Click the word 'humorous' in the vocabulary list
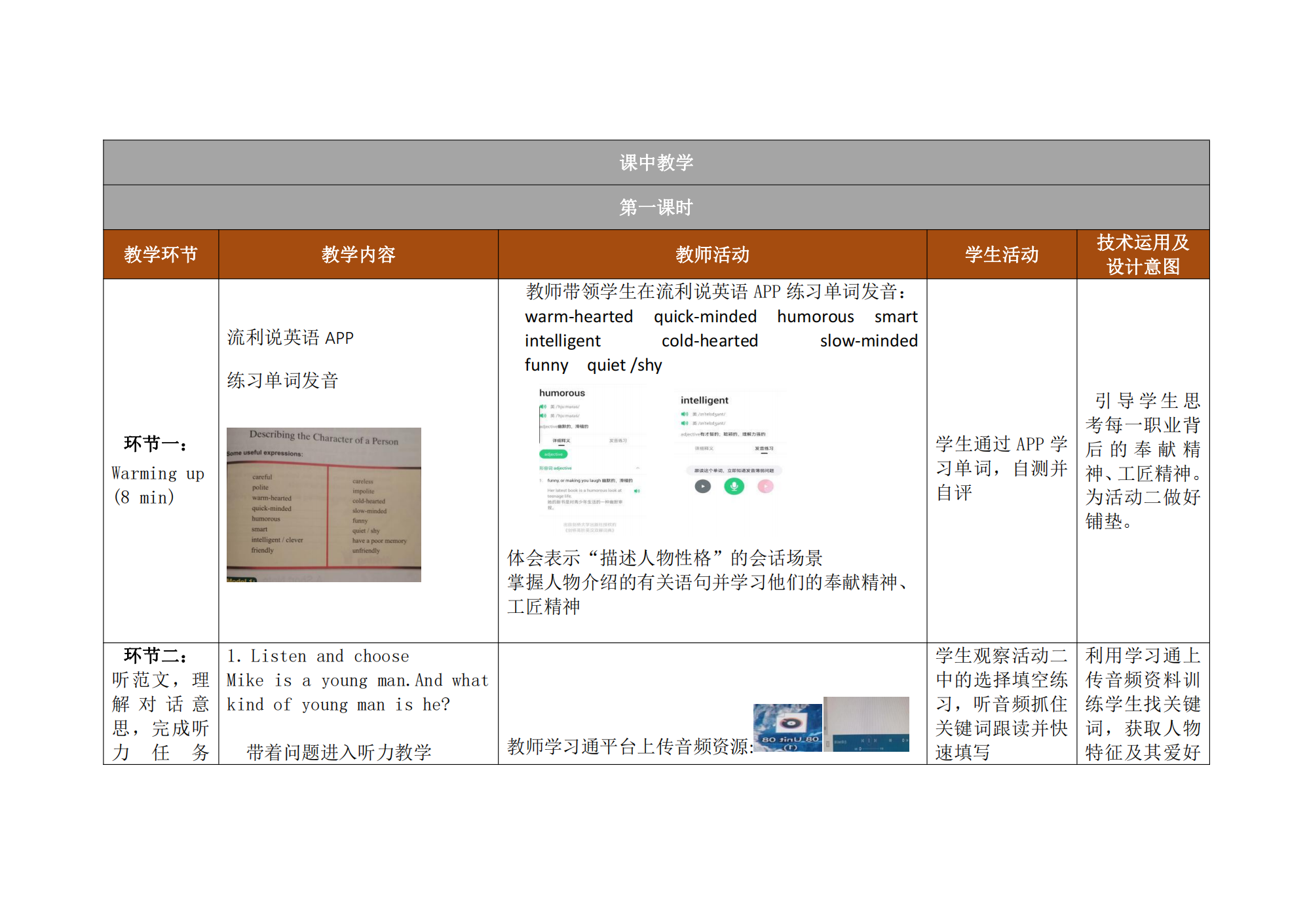 coord(816,317)
